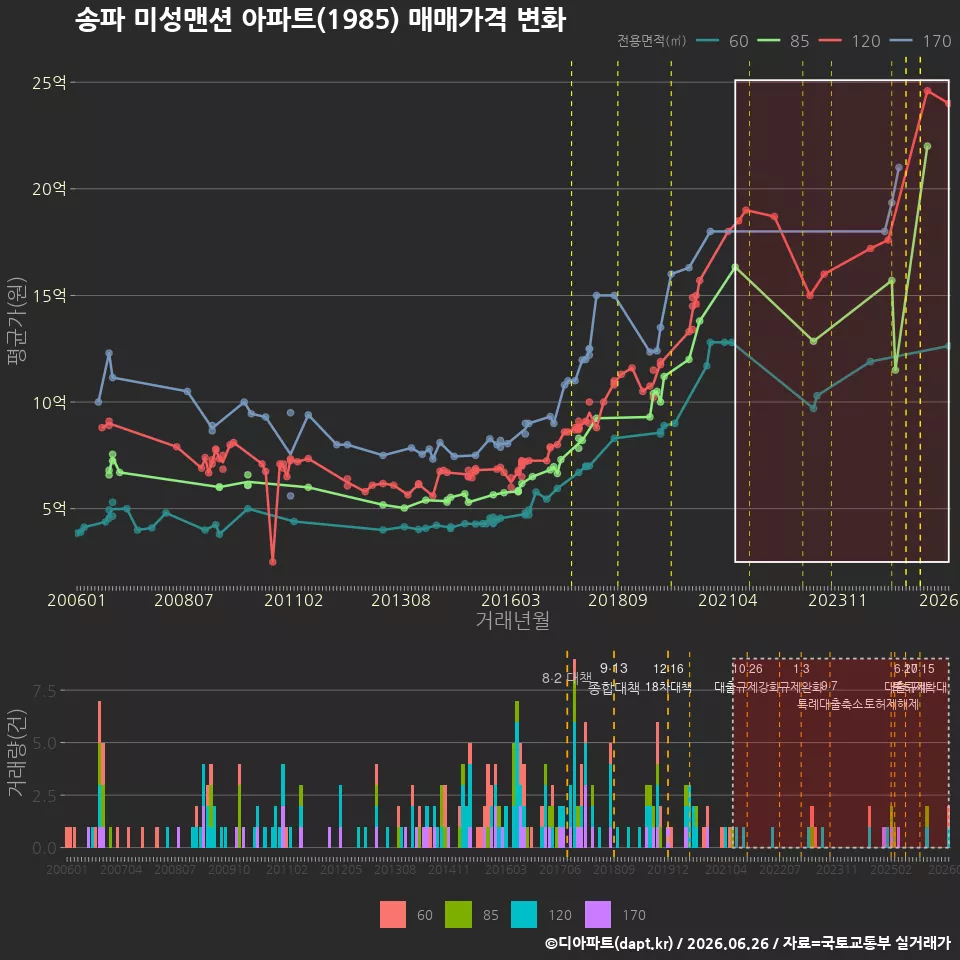Image resolution: width=960 pixels, height=960 pixels.
Task: Click the 25억 y-axis tick label
Action: point(49,83)
